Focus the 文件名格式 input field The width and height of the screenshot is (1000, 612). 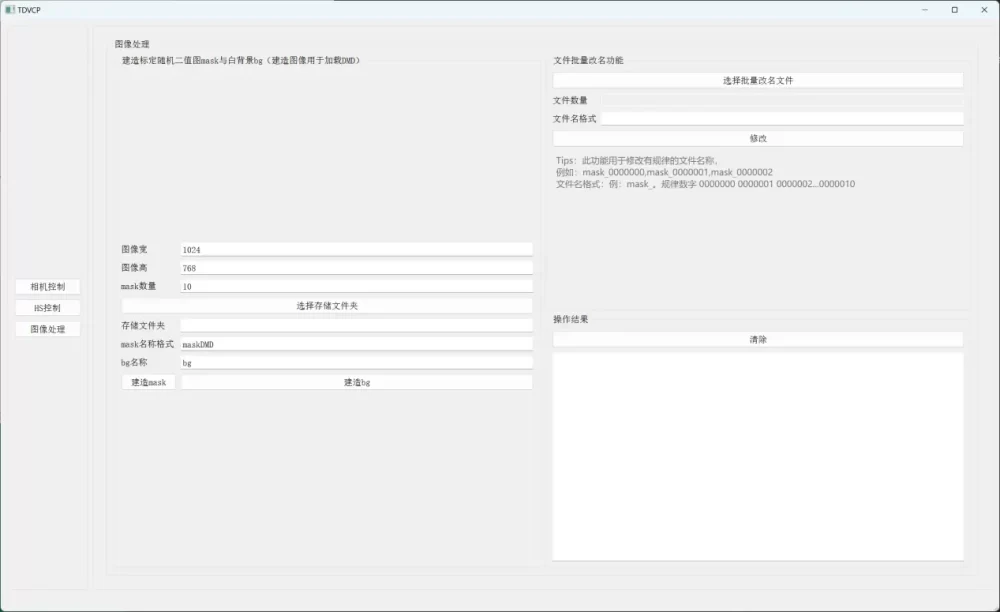click(x=782, y=118)
